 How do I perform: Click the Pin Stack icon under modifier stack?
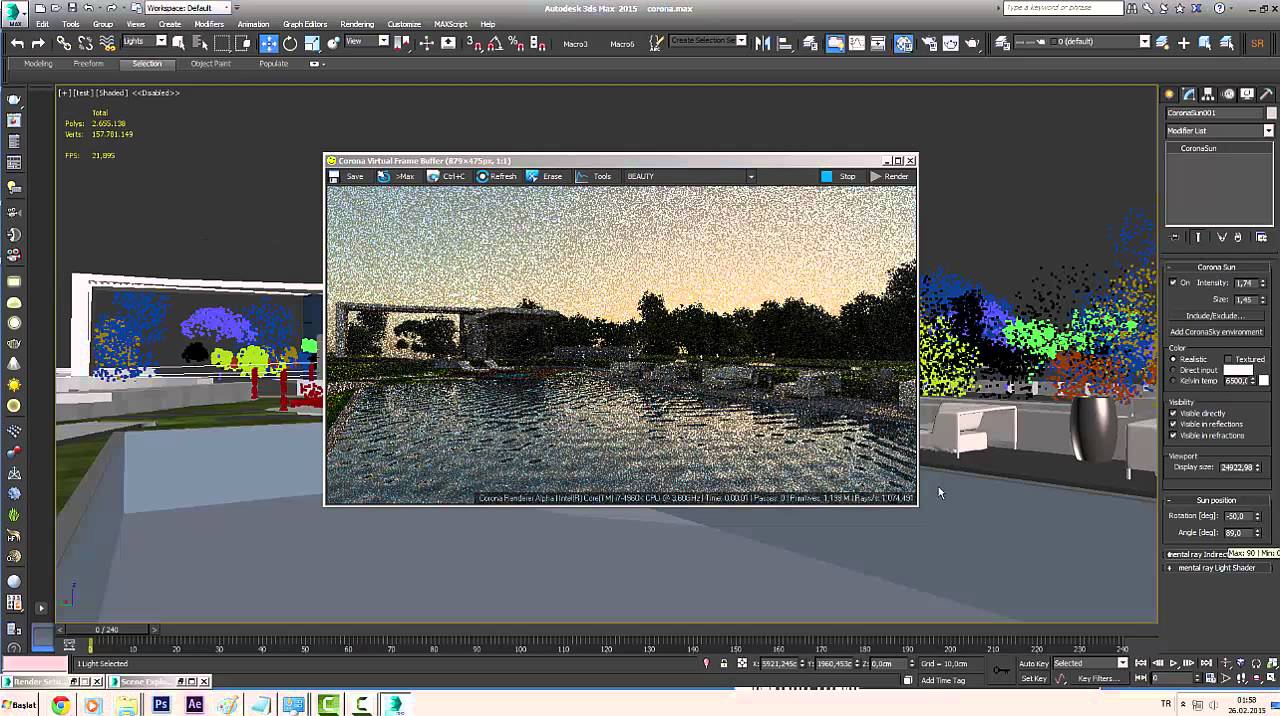tap(1175, 237)
